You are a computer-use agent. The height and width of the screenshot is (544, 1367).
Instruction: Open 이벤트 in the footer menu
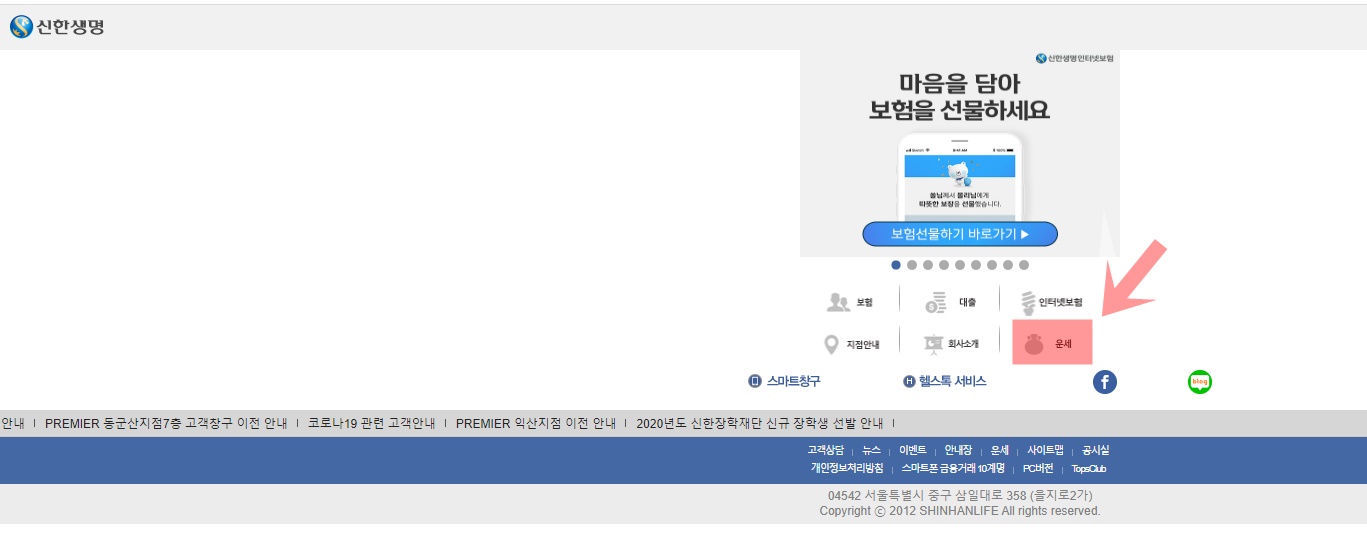click(x=912, y=450)
